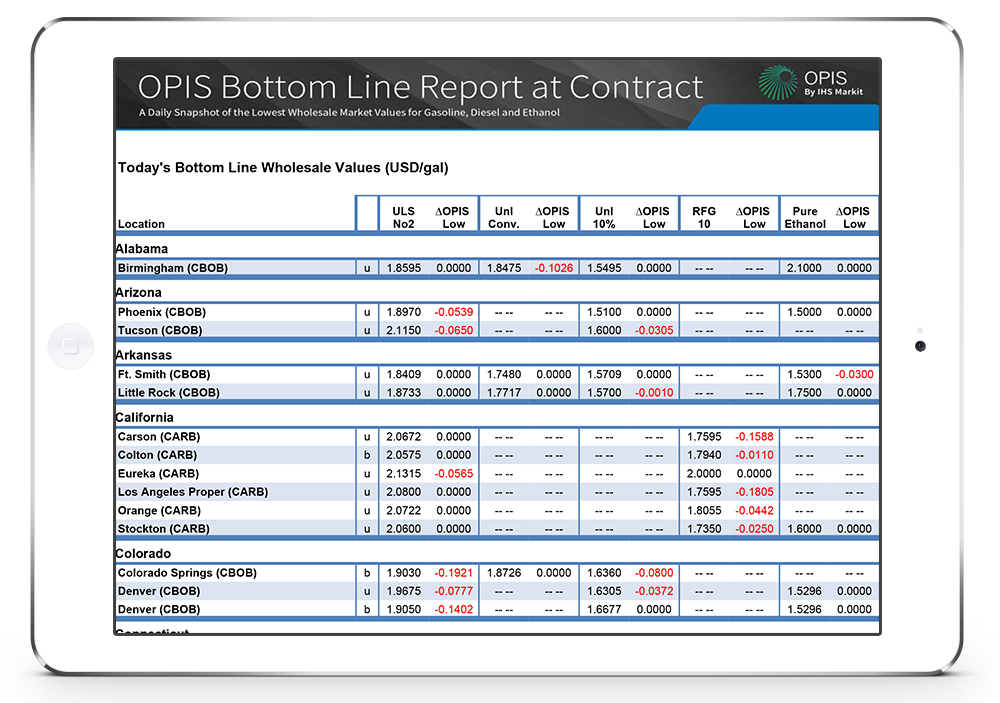
Task: Select Stockton's 1.6000 Pure Ethanol value
Action: coord(804,529)
